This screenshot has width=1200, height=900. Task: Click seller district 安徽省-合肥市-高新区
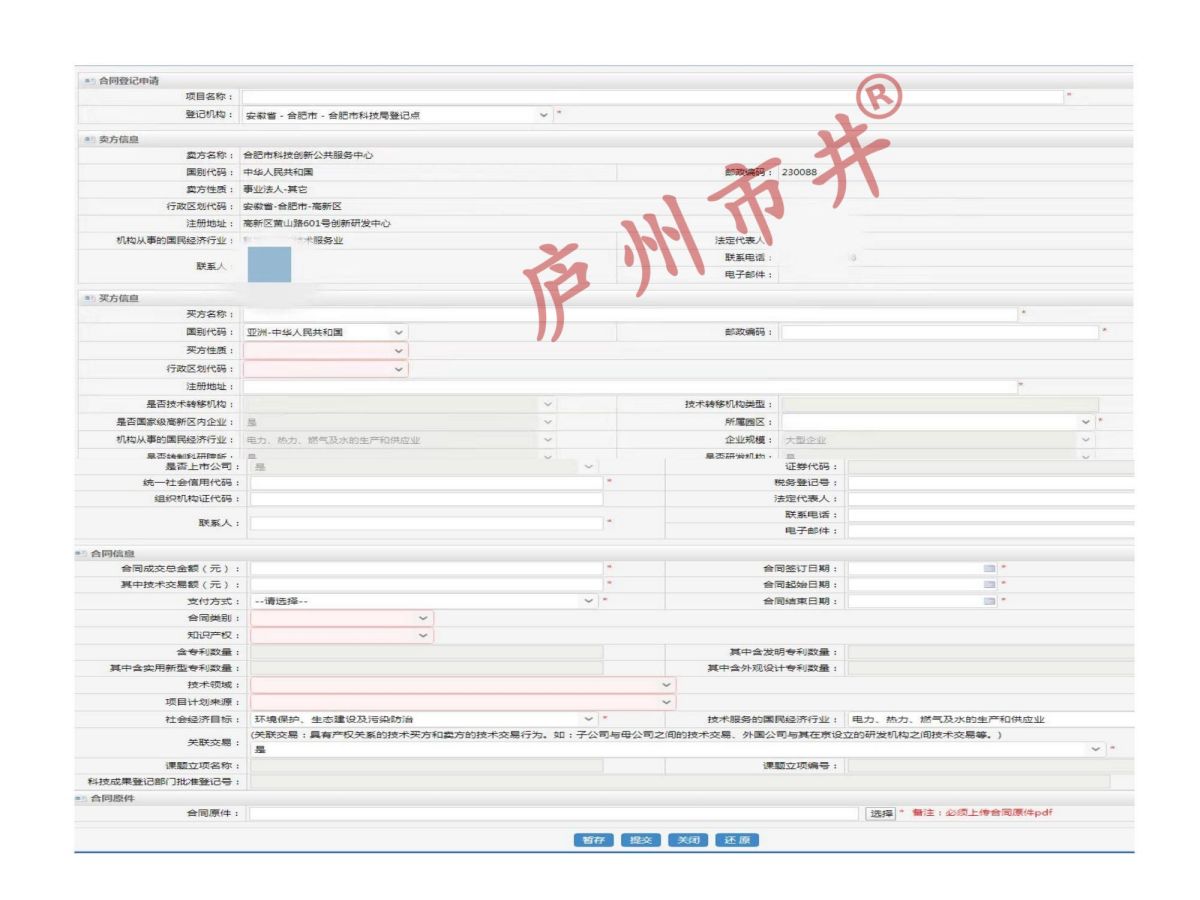point(293,206)
